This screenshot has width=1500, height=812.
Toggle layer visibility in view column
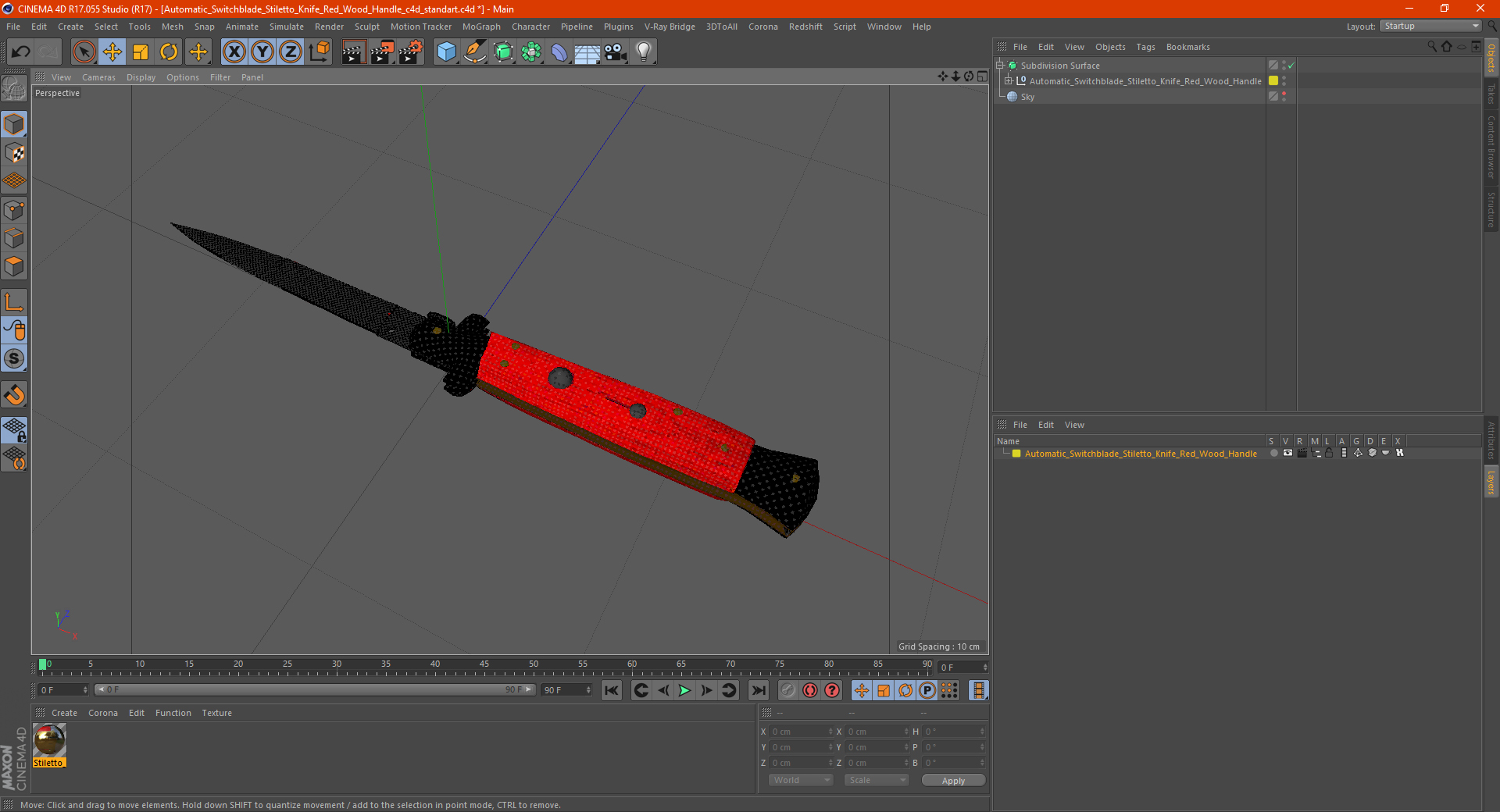click(1287, 453)
